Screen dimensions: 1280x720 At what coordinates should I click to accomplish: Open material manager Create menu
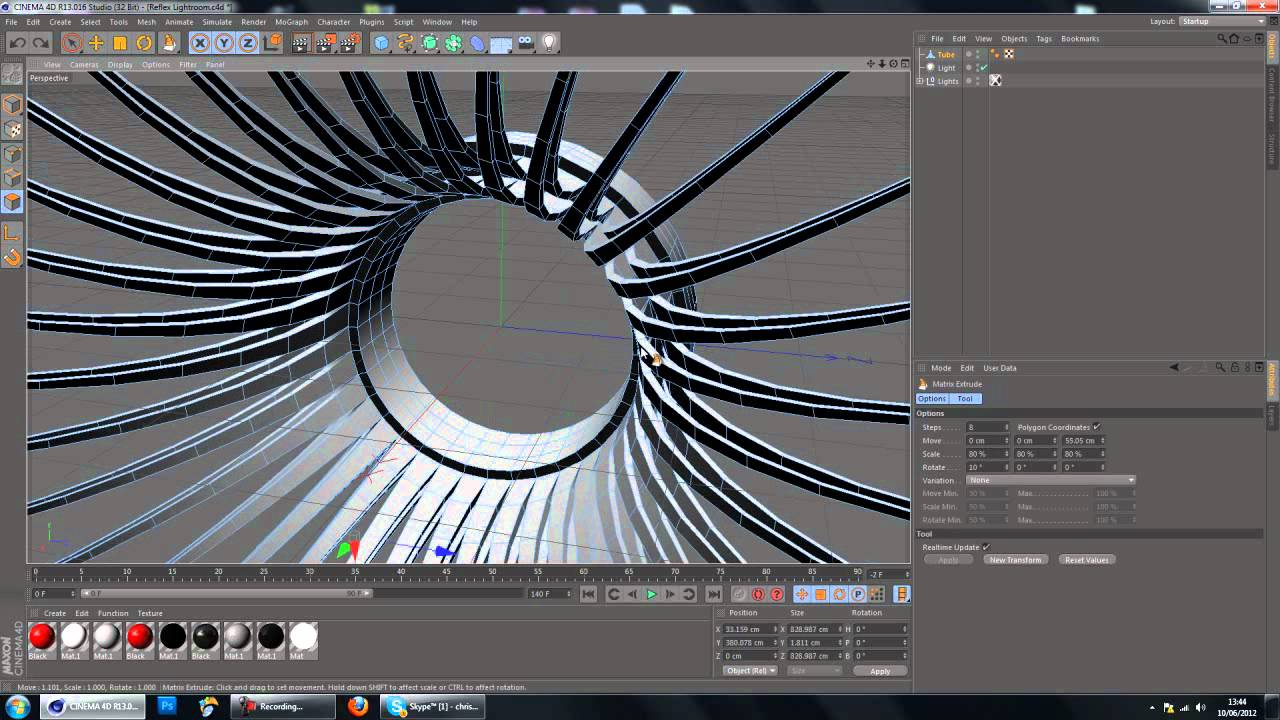55,613
